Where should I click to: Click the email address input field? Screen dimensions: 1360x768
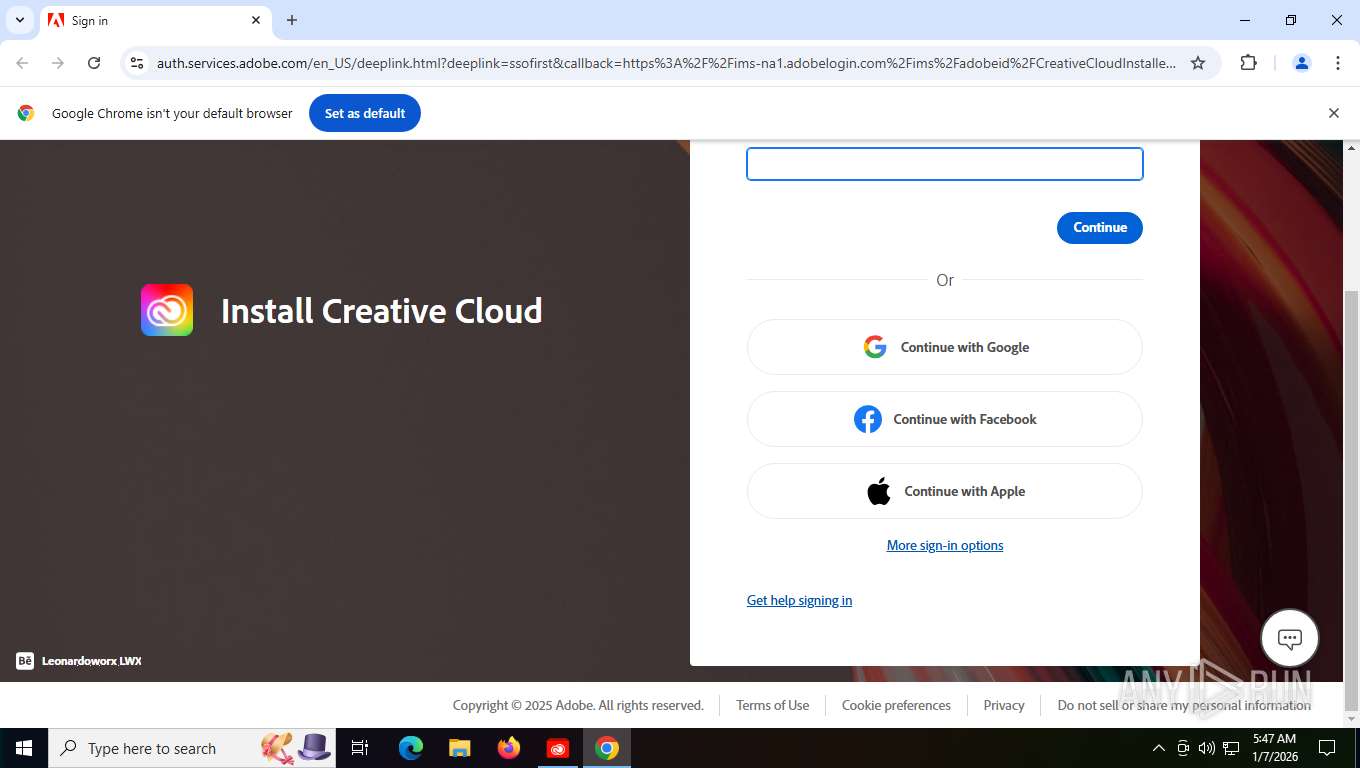pyautogui.click(x=945, y=164)
